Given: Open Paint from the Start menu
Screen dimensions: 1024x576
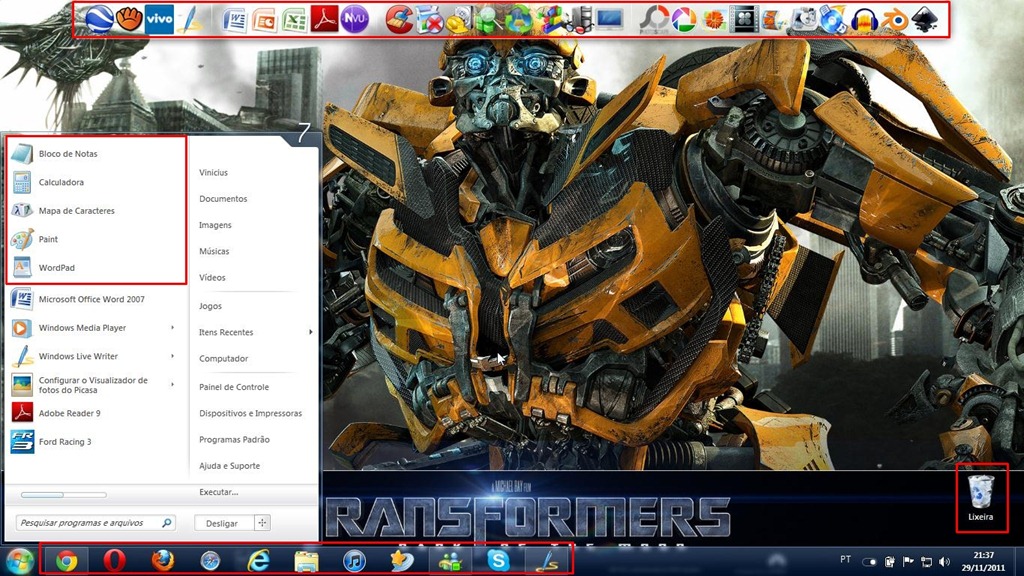Looking at the screenshot, I should point(96,239).
